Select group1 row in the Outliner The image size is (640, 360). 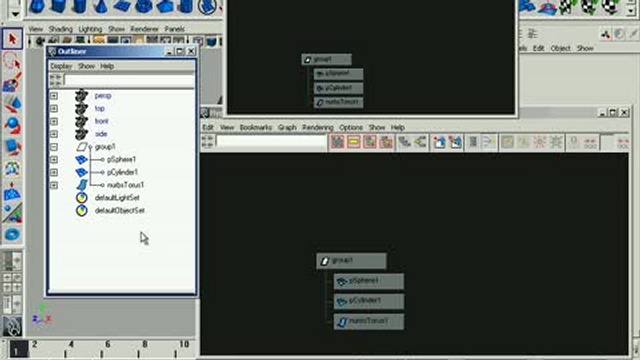coord(105,147)
